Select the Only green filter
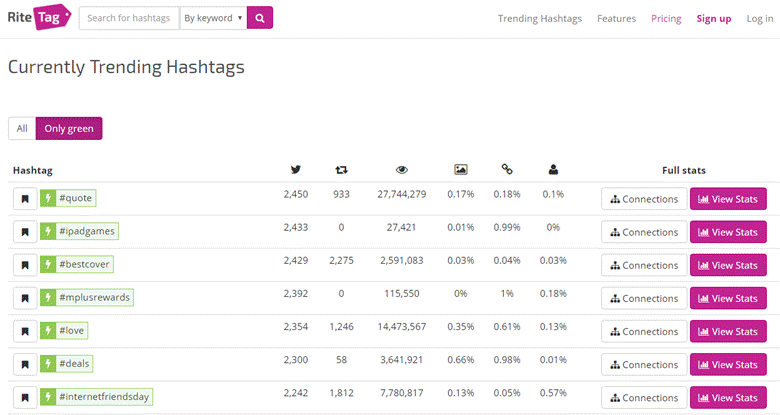Viewport: 780px width, 415px height. (x=69, y=129)
